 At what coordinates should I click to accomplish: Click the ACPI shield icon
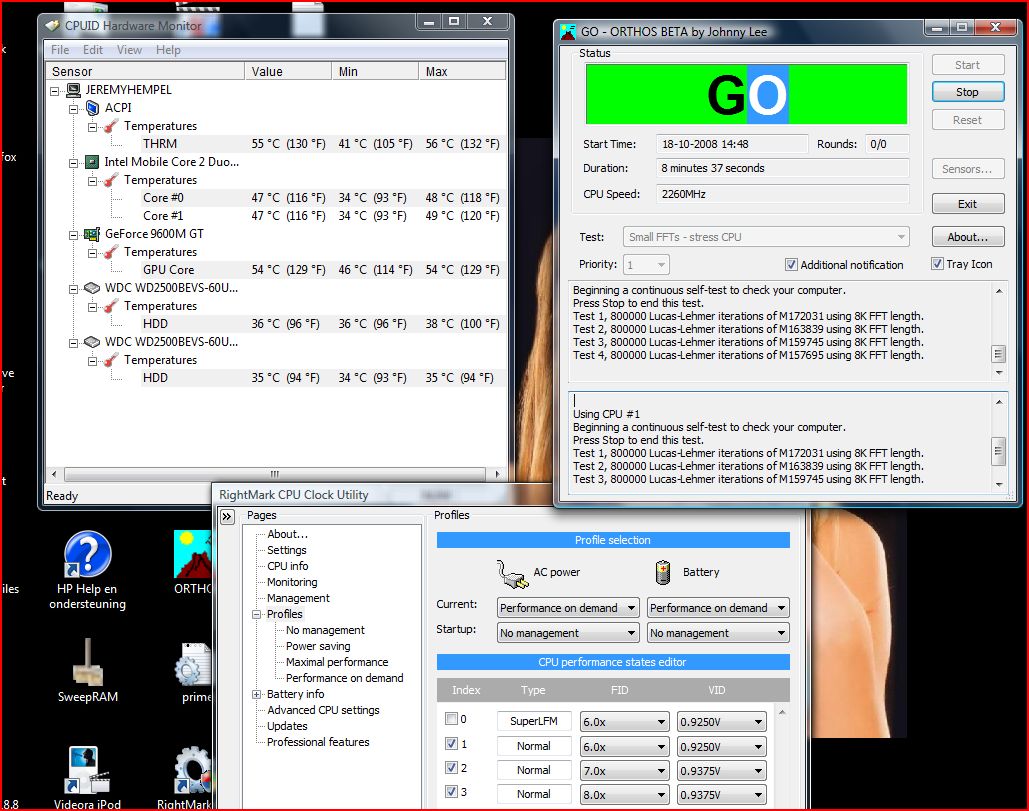(x=93, y=108)
